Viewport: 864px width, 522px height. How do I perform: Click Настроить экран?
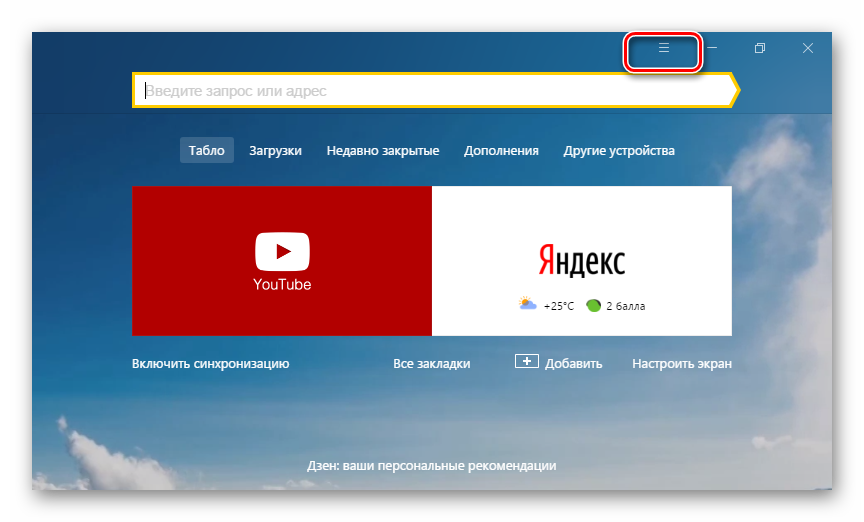(682, 364)
